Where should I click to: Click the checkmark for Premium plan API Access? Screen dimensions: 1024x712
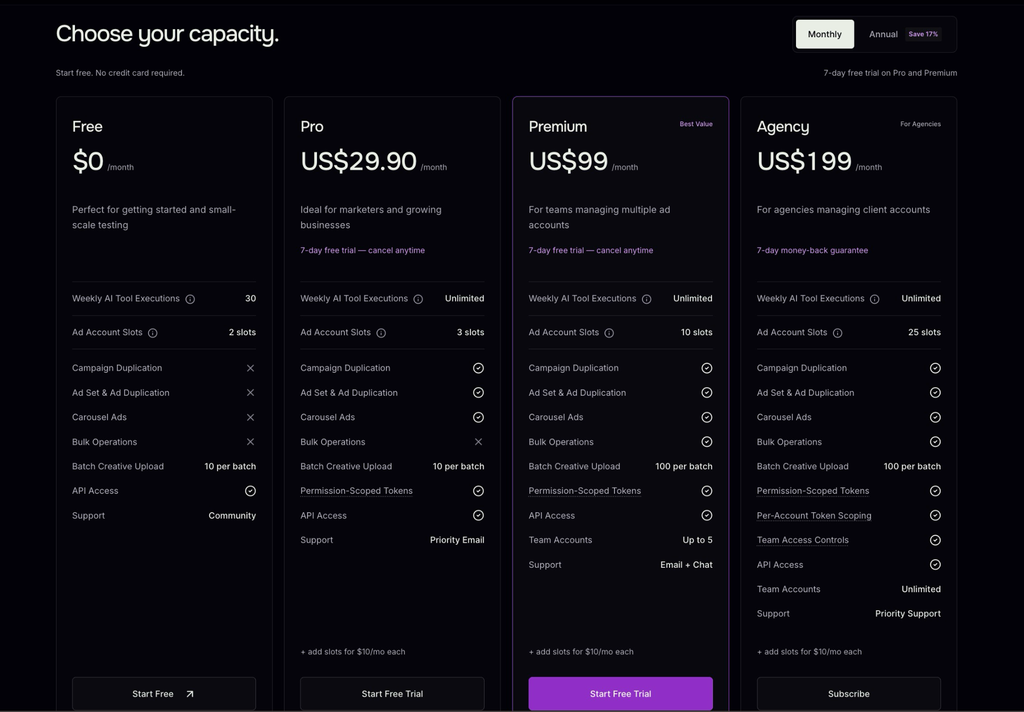point(707,515)
